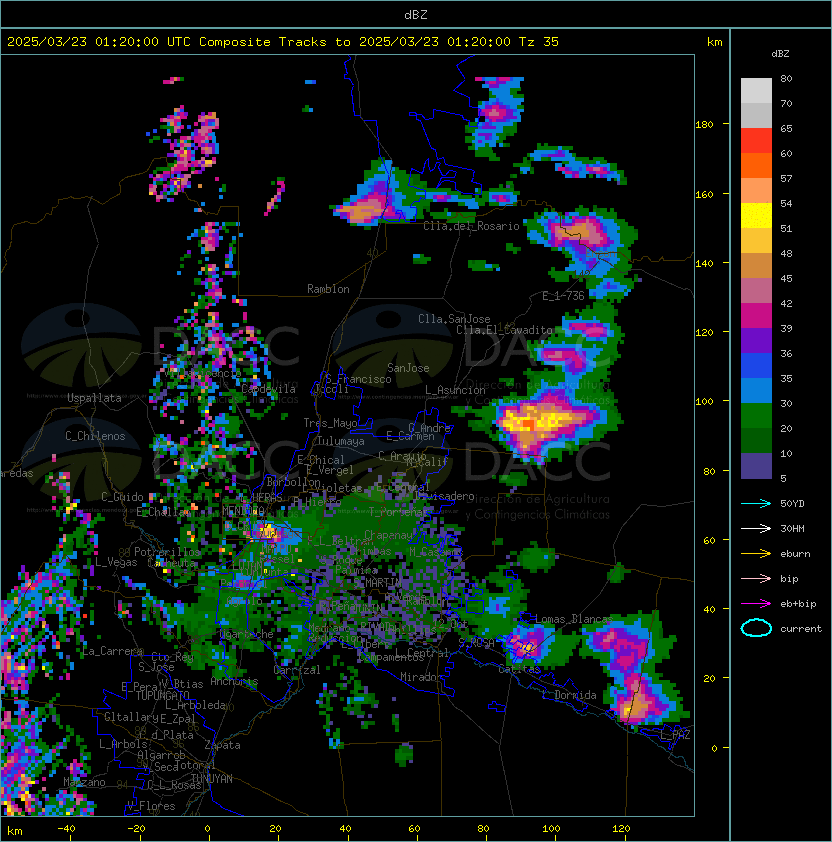Pick the light gray 70-80 dBZ swatch
The image size is (832, 842).
click(756, 91)
